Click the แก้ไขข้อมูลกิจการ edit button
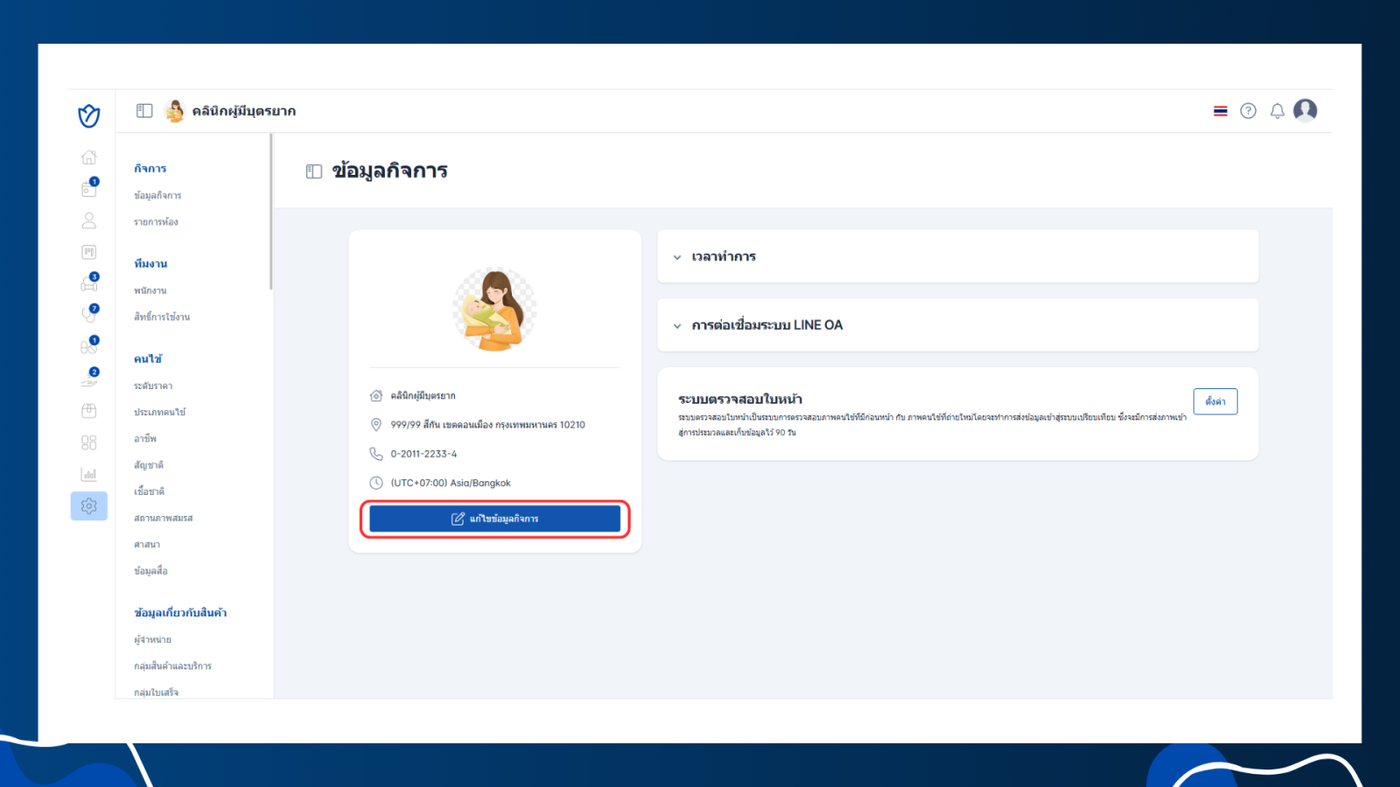The height and width of the screenshot is (787, 1400). pyautogui.click(x=495, y=519)
